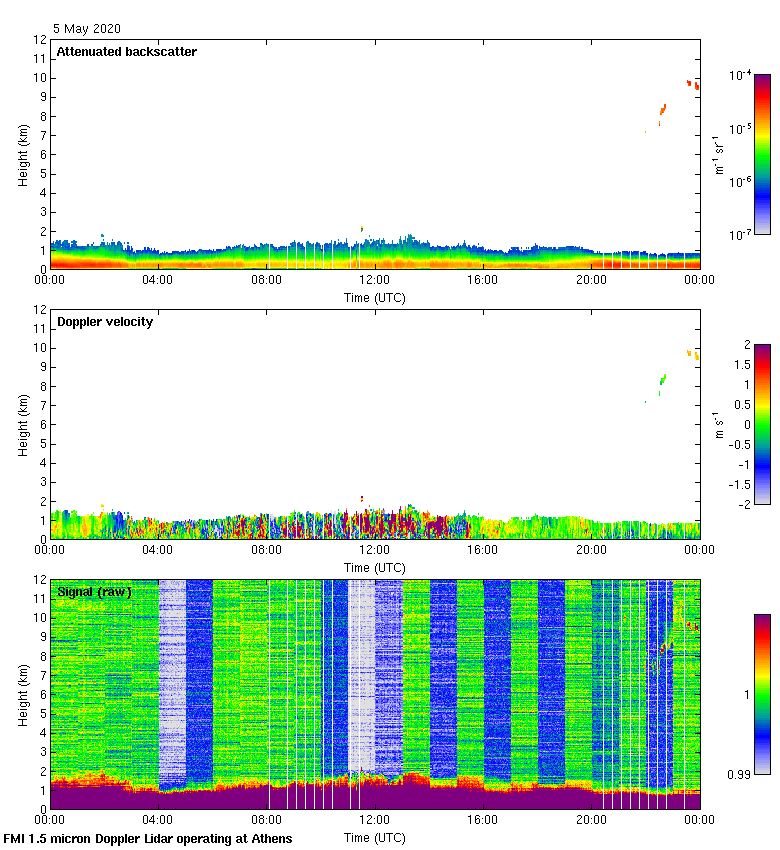Click 'Height (km)' axis label of Doppler plot
The height and width of the screenshot is (850, 780).
pos(23,424)
